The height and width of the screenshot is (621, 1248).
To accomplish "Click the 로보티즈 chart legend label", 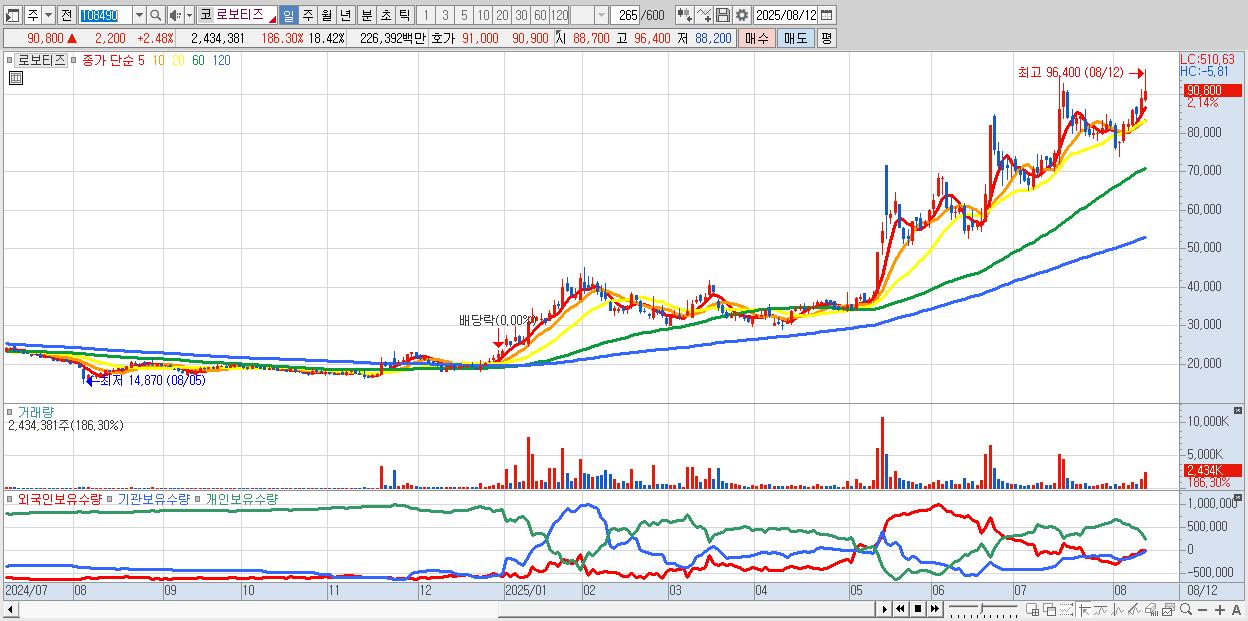I will pos(42,60).
